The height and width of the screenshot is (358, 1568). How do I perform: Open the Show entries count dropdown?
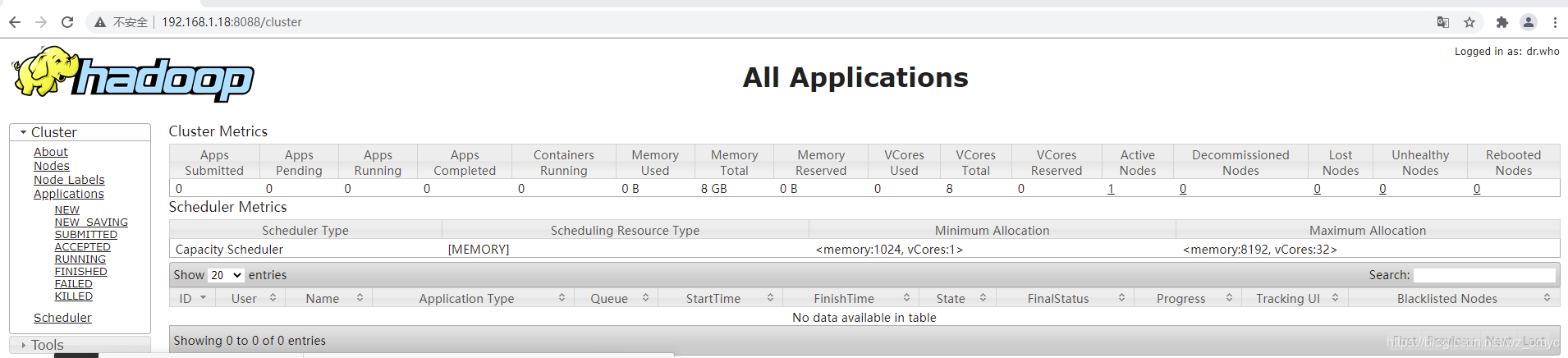coord(227,275)
